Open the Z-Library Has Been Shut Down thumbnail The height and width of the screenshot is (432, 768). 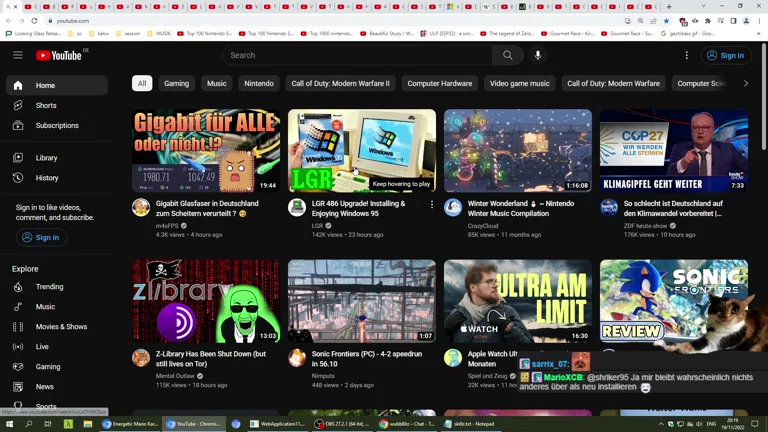pos(206,301)
